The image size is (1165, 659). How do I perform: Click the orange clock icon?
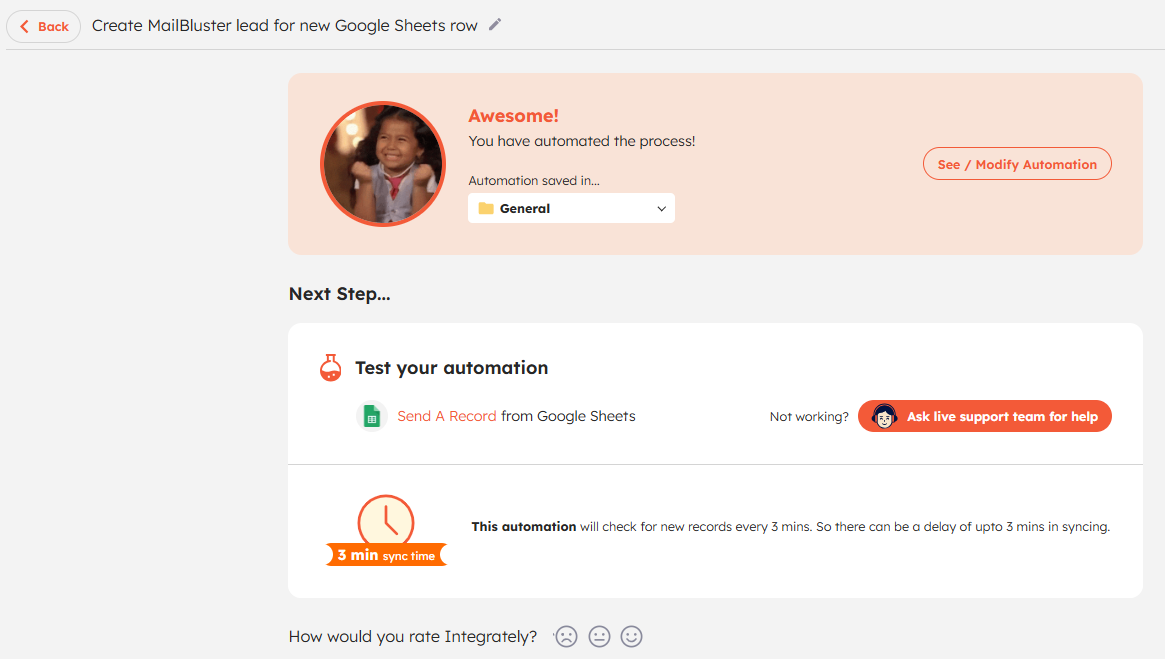pos(386,521)
